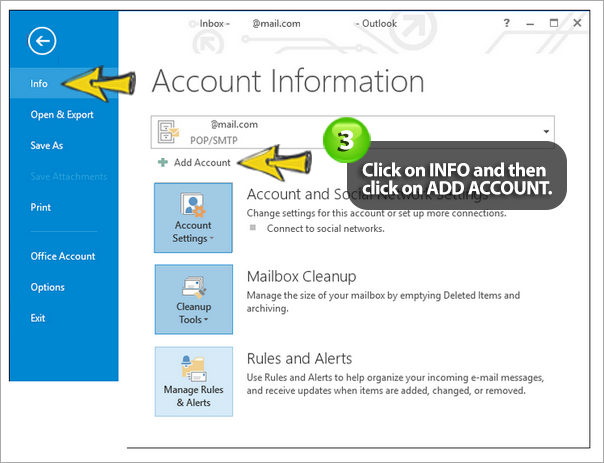The image size is (604, 463).
Task: Open the Cleanup Tools dropdown button
Action: (194, 299)
